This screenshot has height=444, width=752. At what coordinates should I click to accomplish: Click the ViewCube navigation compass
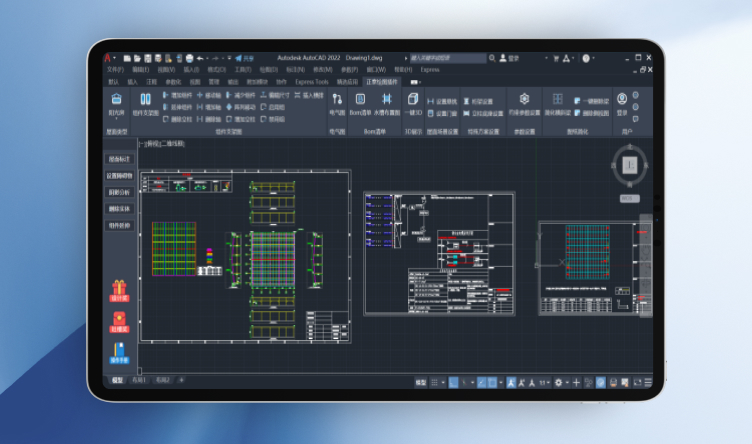[629, 165]
